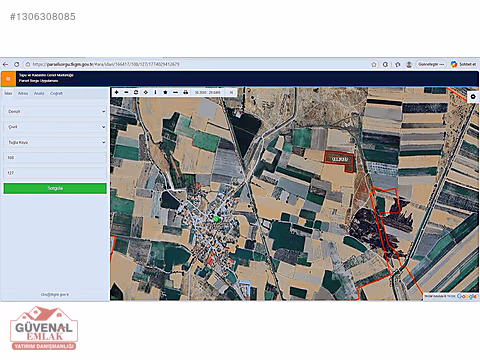This screenshot has height=360, width=480.
Task: Click the ada number field showing 108
Action: tap(55, 158)
